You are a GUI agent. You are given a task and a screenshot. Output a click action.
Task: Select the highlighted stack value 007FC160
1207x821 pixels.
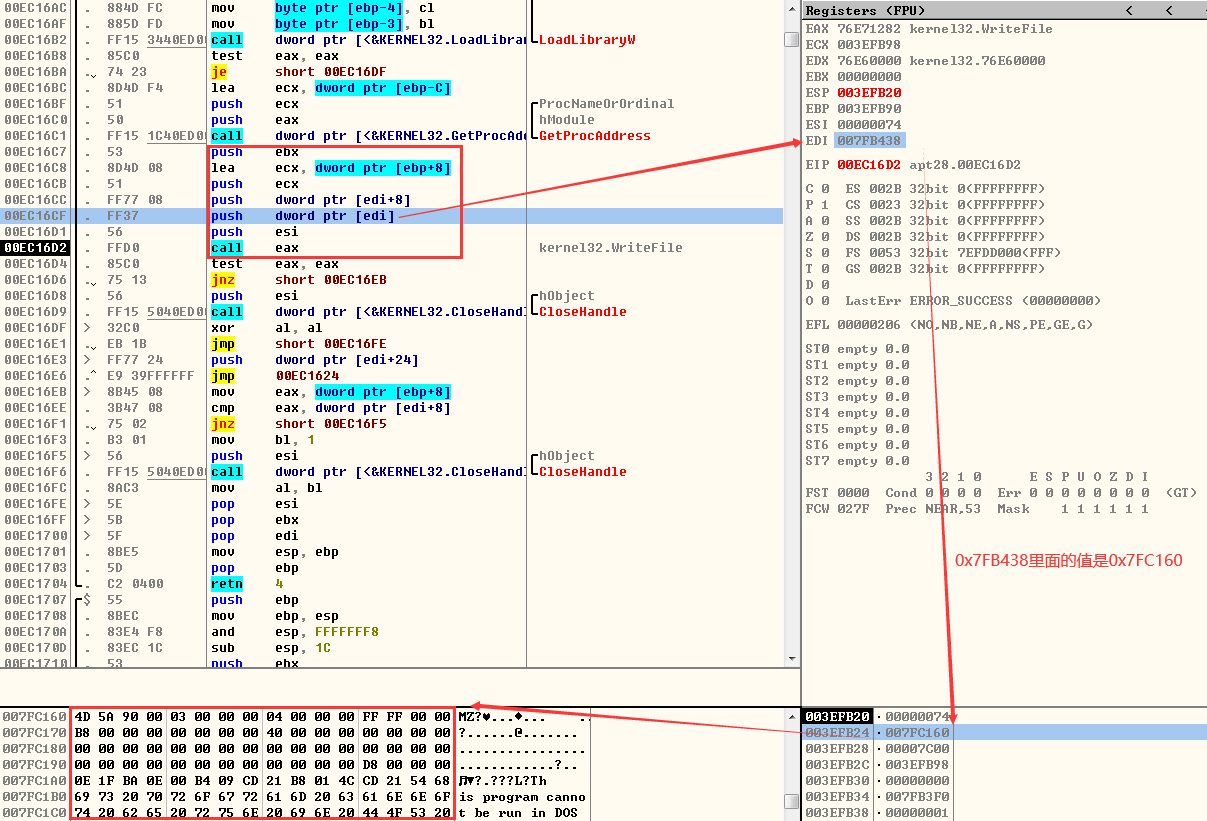pyautogui.click(x=916, y=733)
